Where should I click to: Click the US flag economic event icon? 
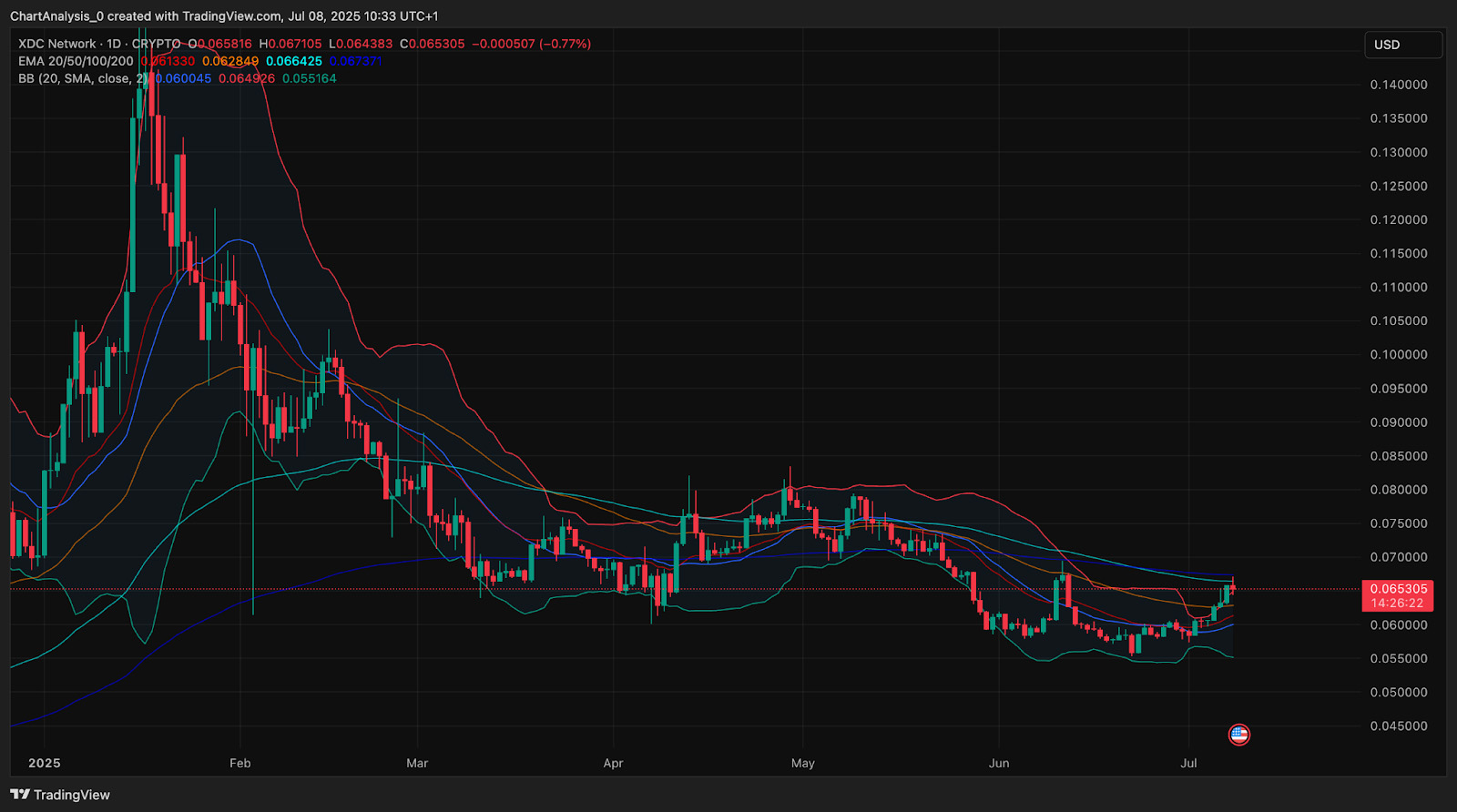[1238, 734]
